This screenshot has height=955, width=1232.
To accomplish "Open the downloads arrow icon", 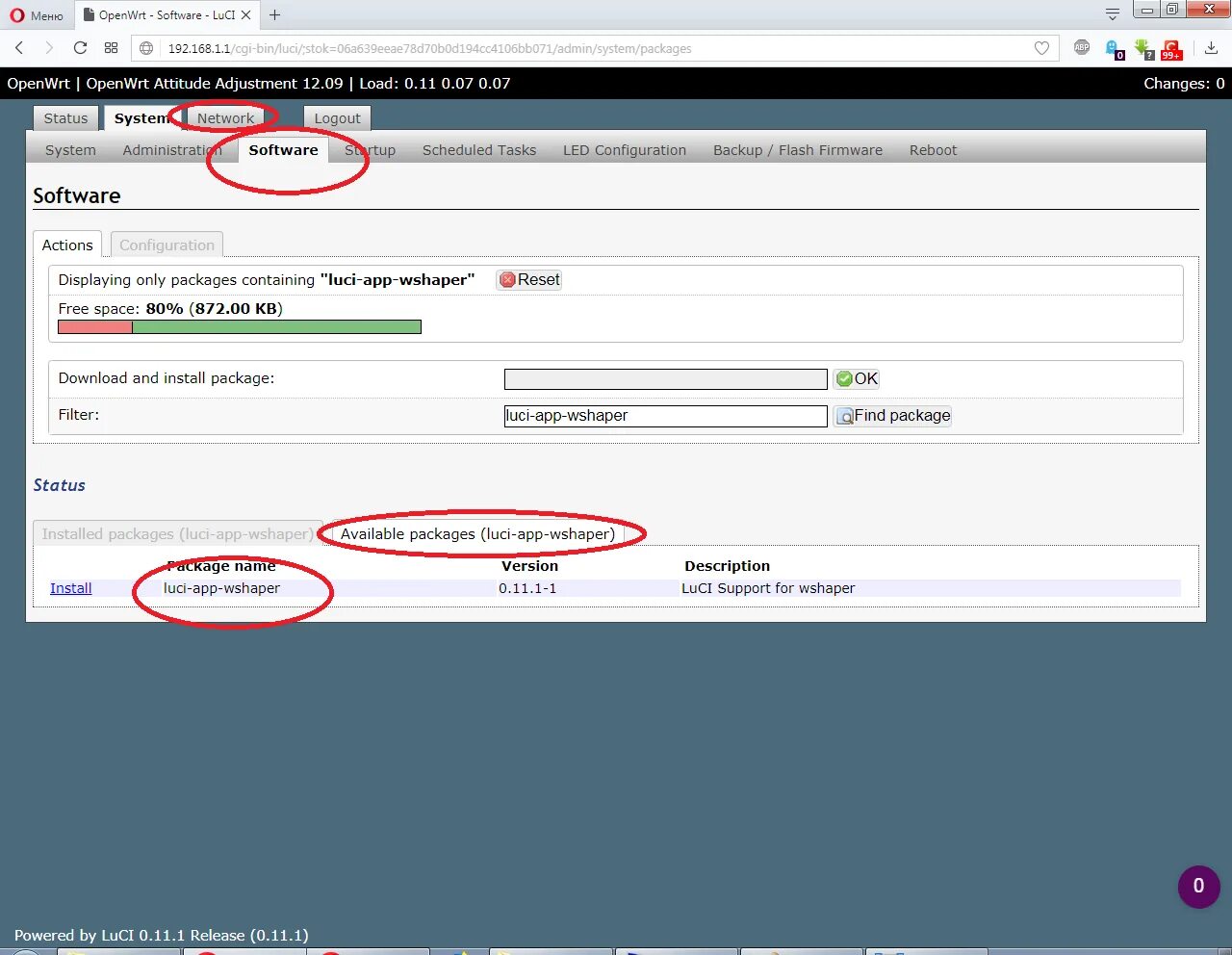I will coord(1211,48).
